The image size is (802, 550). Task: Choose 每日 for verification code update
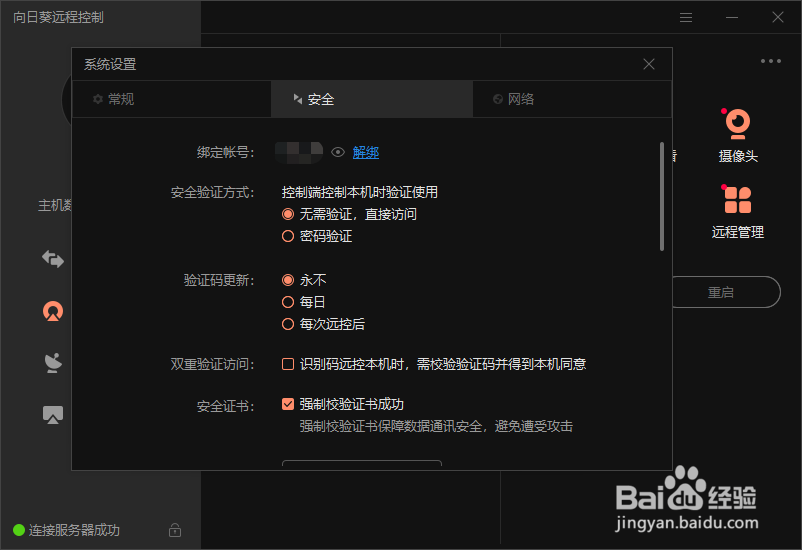click(x=288, y=302)
